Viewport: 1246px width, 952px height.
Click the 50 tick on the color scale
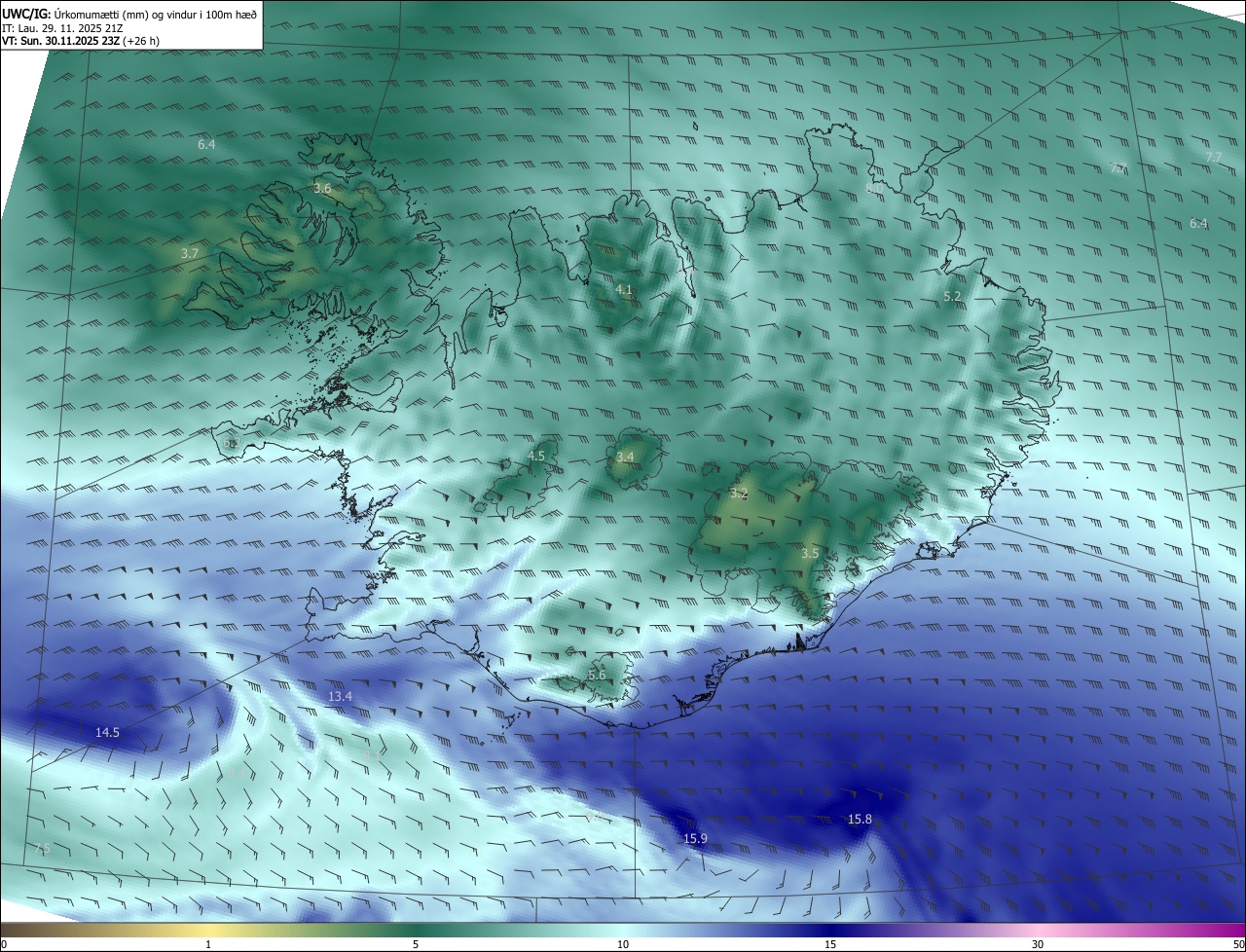pos(1238,944)
